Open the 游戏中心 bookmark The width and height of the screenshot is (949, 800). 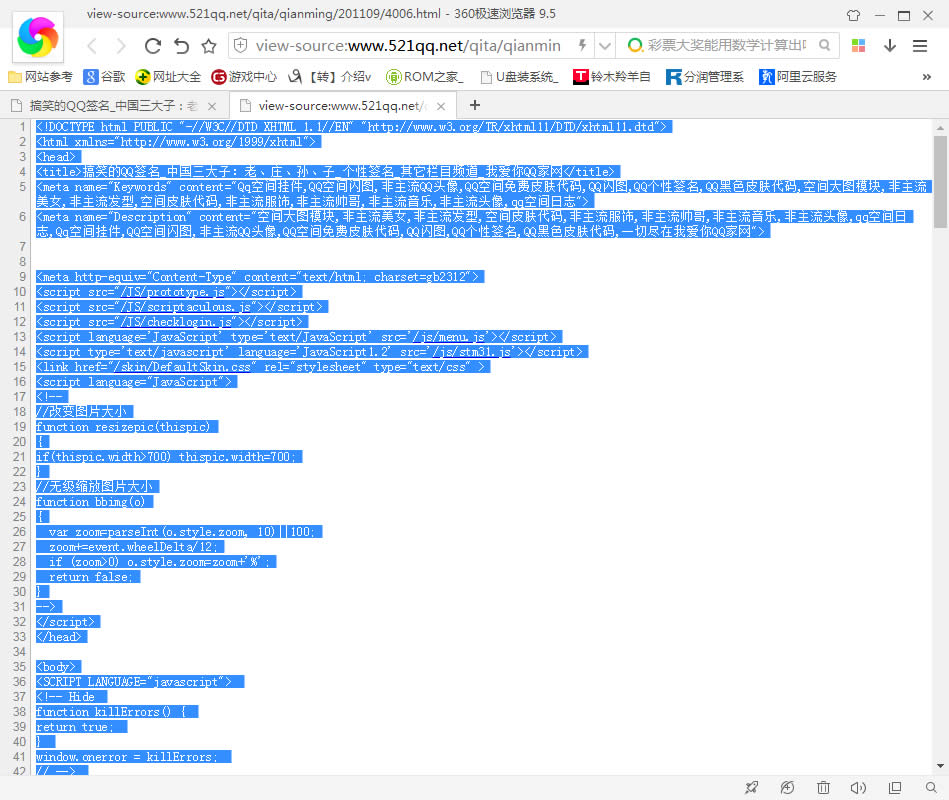244,77
